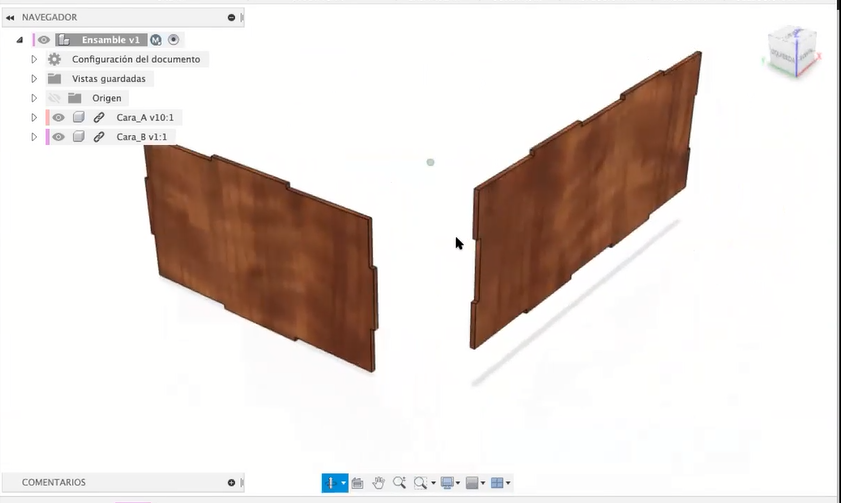Open the Viewports dropdown arrow
The width and height of the screenshot is (841, 503).
pyautogui.click(x=508, y=483)
